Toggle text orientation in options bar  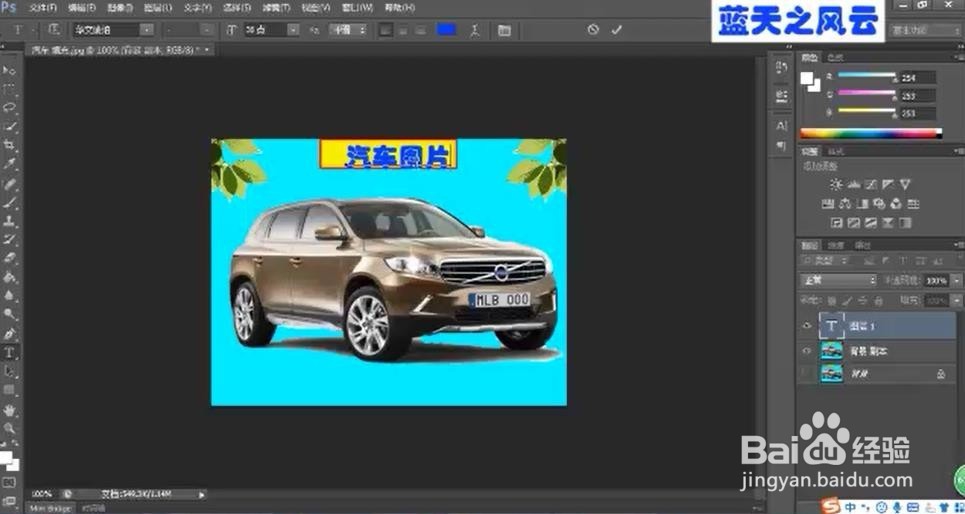pos(55,29)
